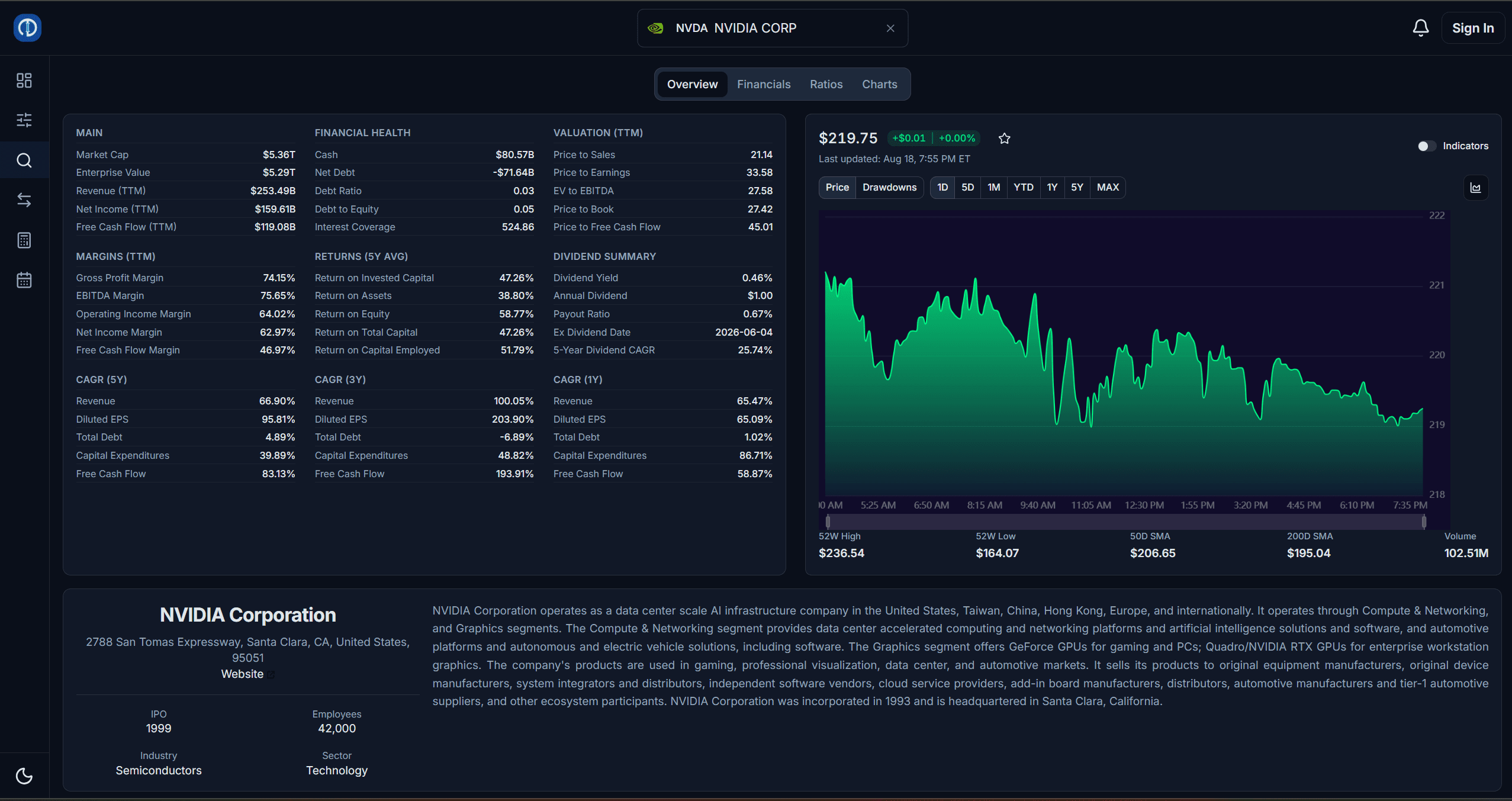Click the Interest Coverage value 524.86
The image size is (1512, 801).
tap(518, 227)
